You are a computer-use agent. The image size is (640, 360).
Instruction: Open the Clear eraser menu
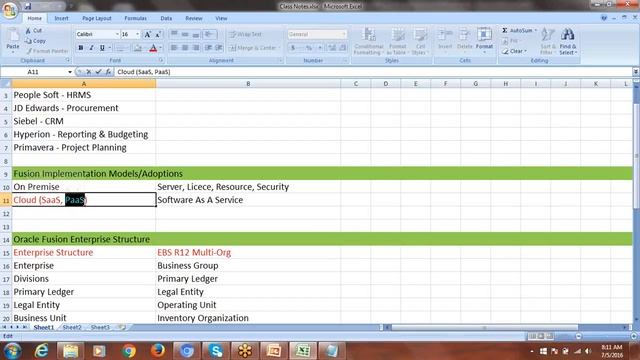click(x=514, y=51)
